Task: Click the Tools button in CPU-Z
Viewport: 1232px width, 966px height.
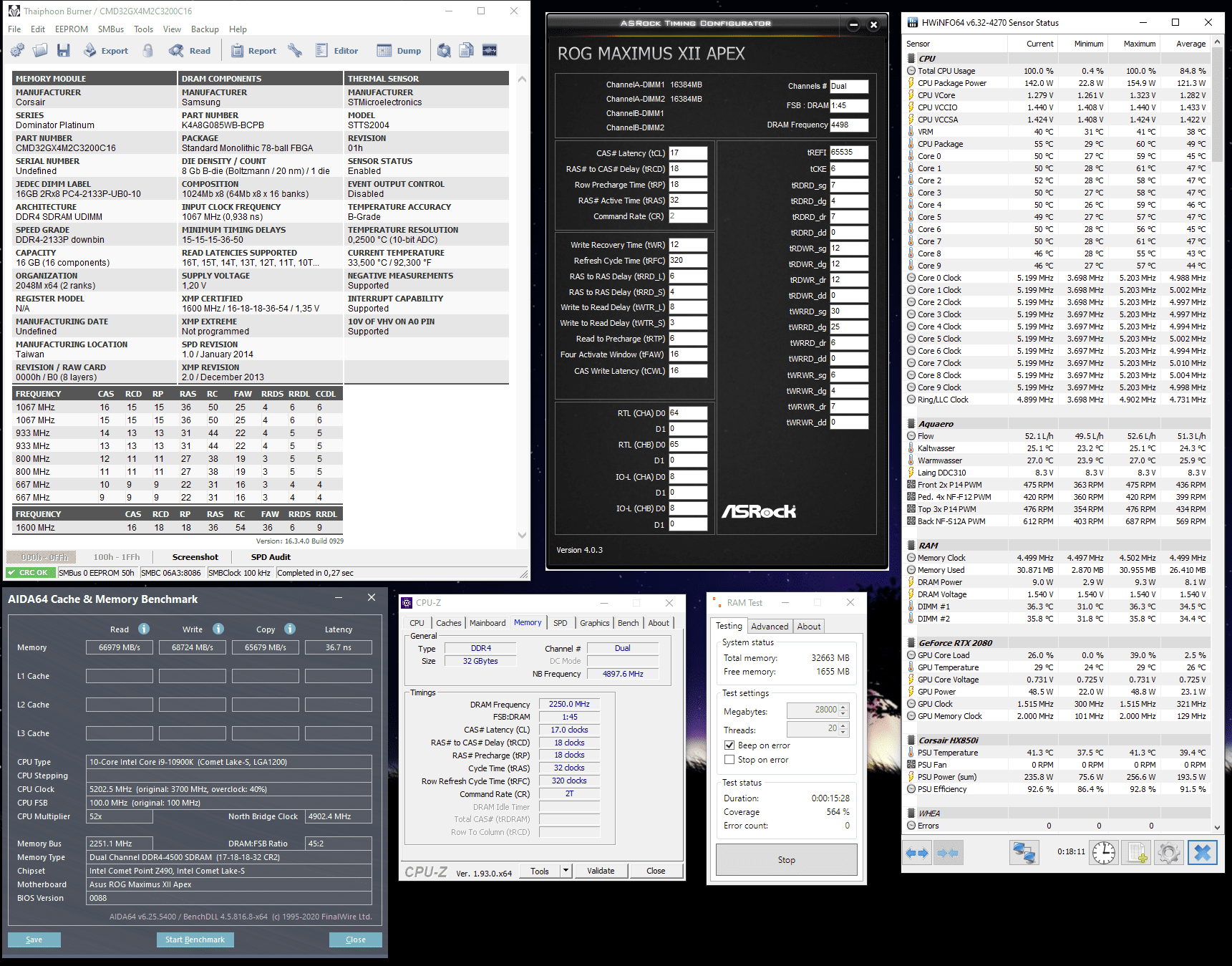Action: pyautogui.click(x=540, y=871)
